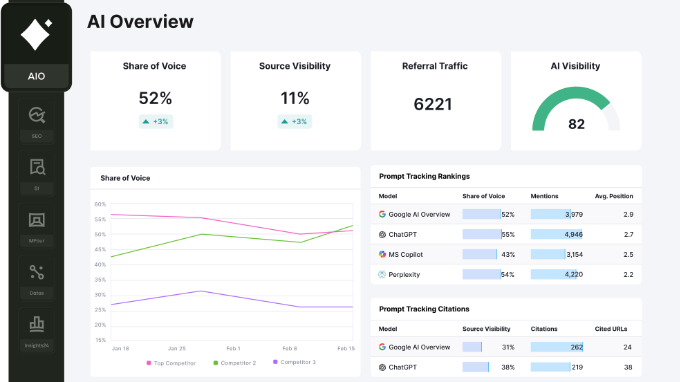Toggle Top Competitor legend item

click(x=171, y=363)
